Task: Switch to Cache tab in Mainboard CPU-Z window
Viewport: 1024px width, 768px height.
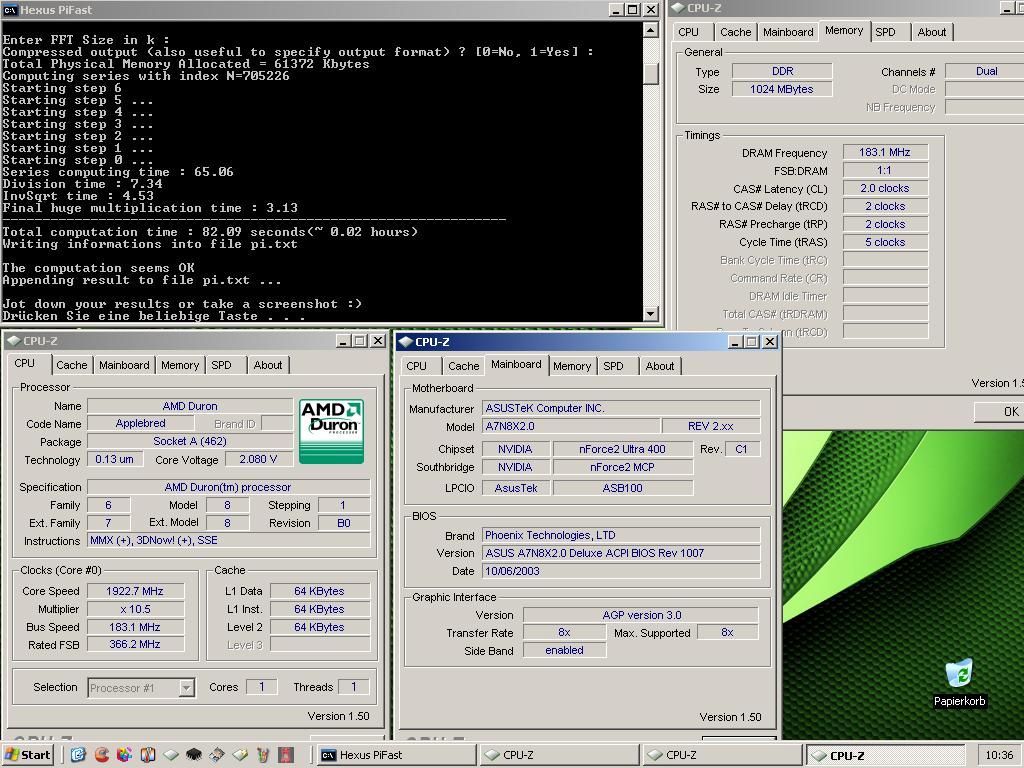Action: point(464,366)
